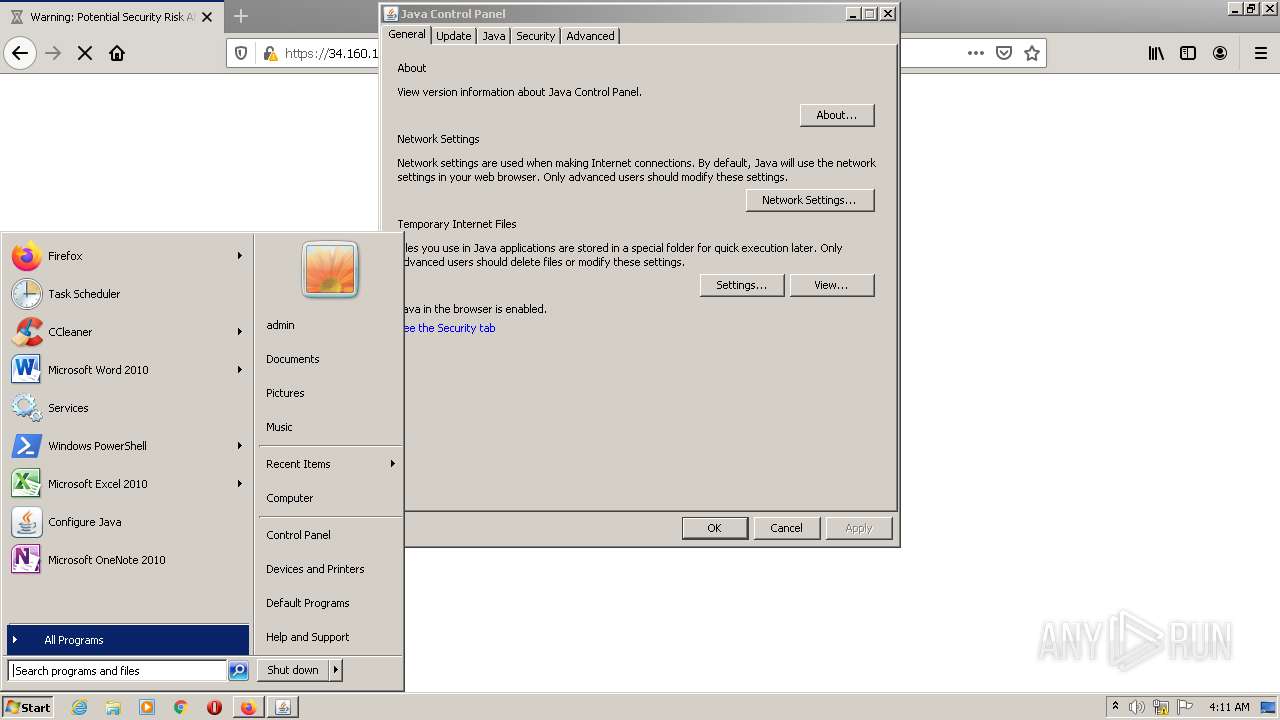Open Opera from the taskbar

pyautogui.click(x=214, y=707)
